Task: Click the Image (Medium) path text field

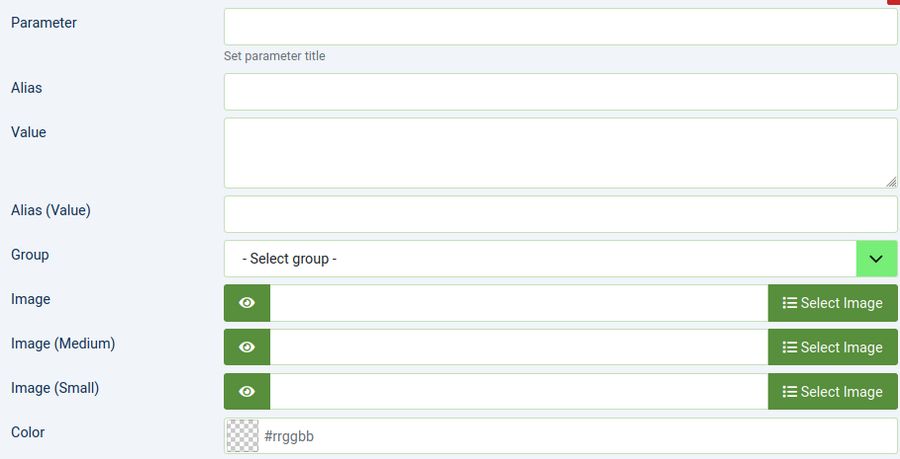Action: [x=518, y=347]
